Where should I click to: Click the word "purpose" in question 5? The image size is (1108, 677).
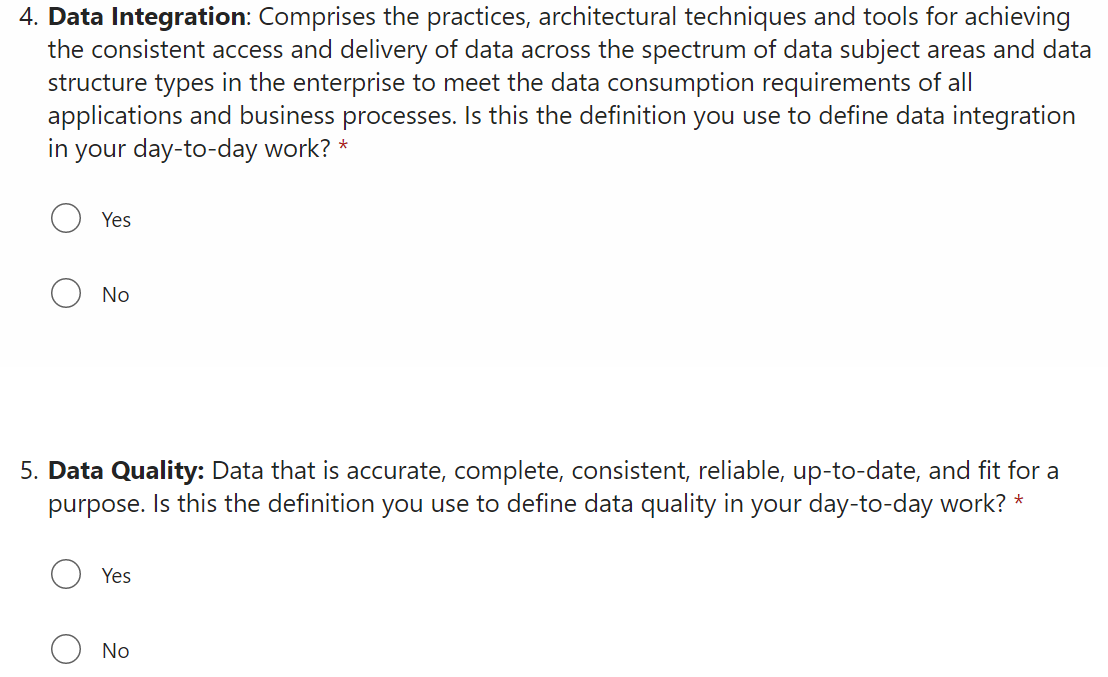click(x=96, y=504)
